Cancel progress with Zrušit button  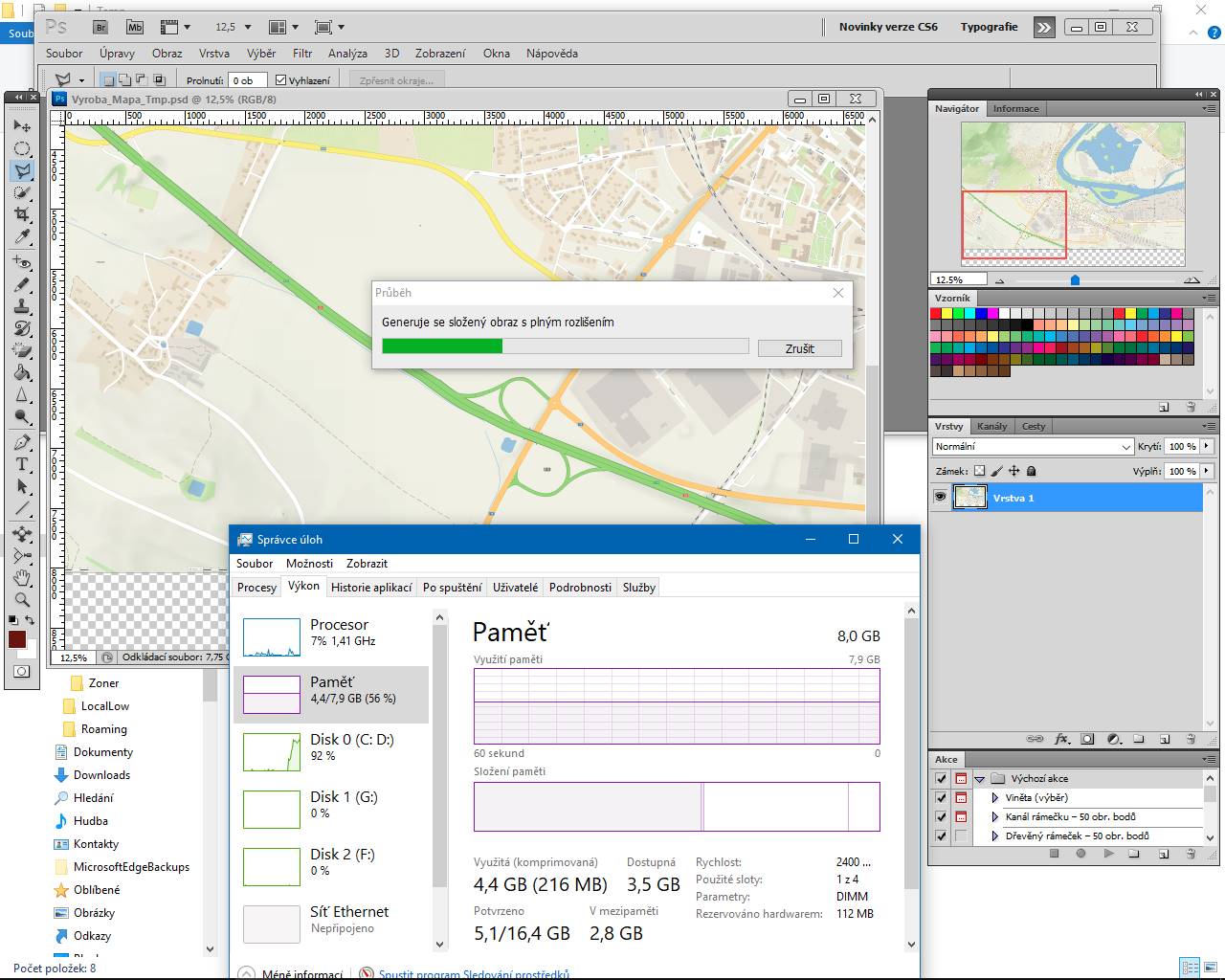pyautogui.click(x=799, y=348)
